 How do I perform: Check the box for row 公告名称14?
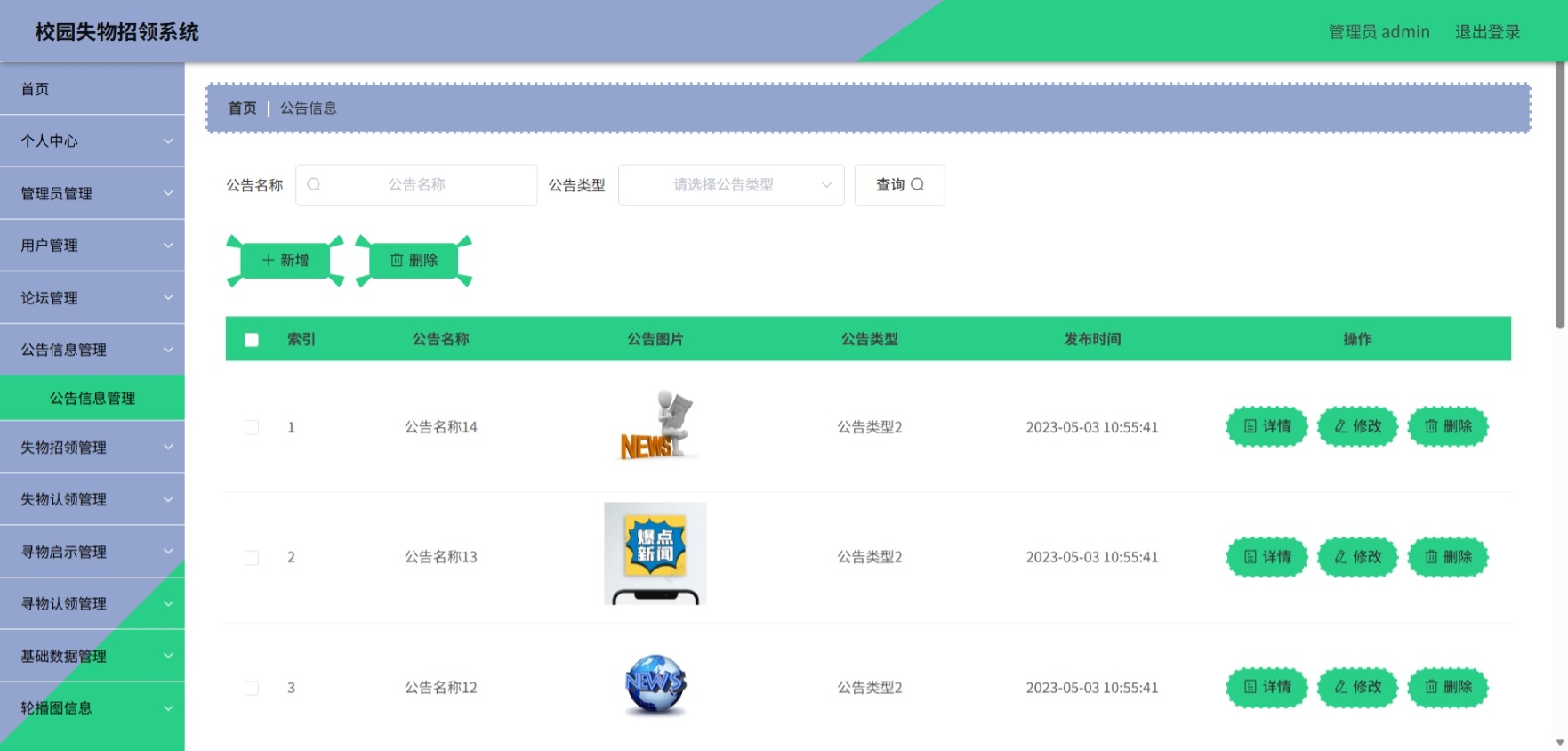coord(252,427)
